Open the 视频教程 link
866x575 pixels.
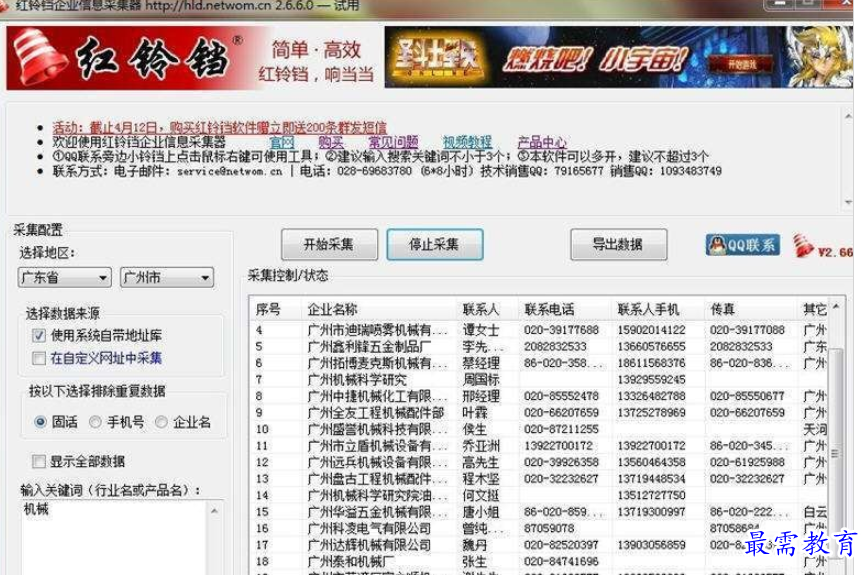(467, 143)
